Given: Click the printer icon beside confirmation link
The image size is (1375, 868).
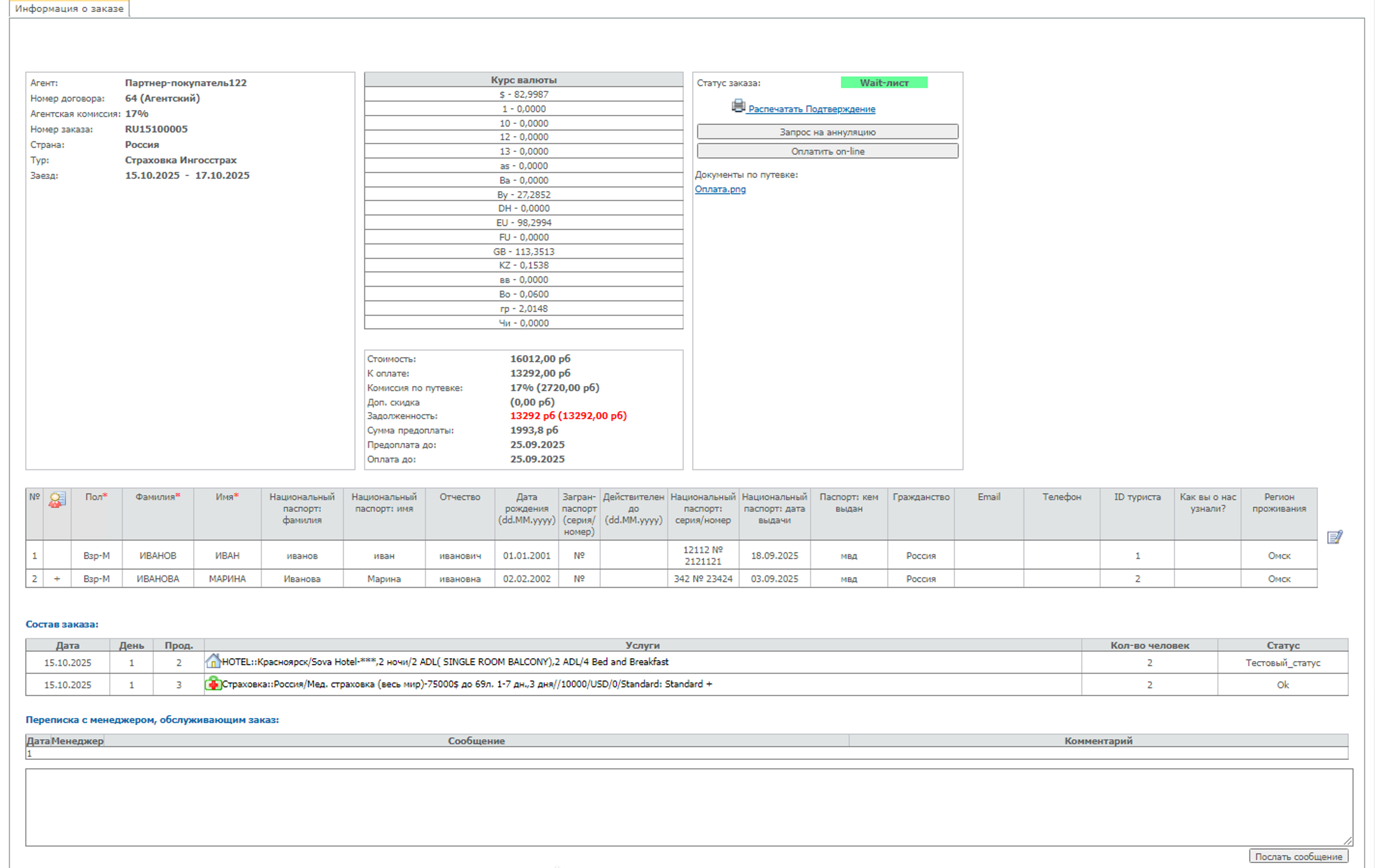Looking at the screenshot, I should (738, 106).
